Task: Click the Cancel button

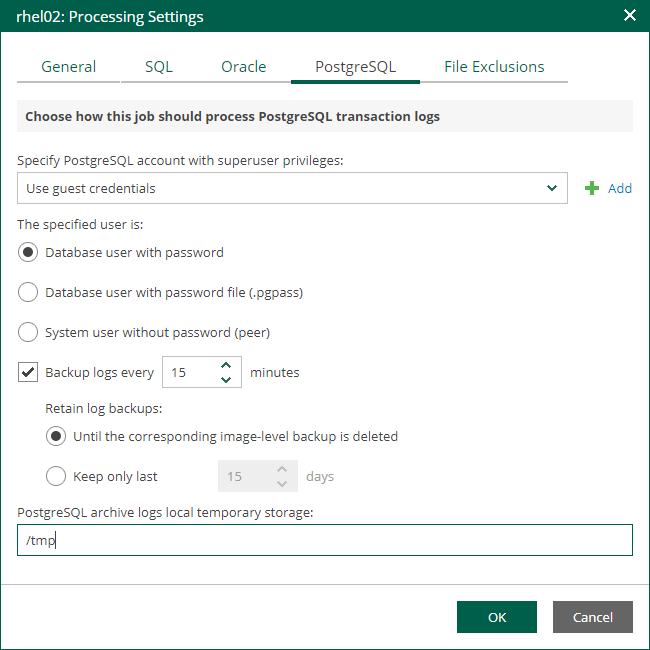Action: click(592, 617)
